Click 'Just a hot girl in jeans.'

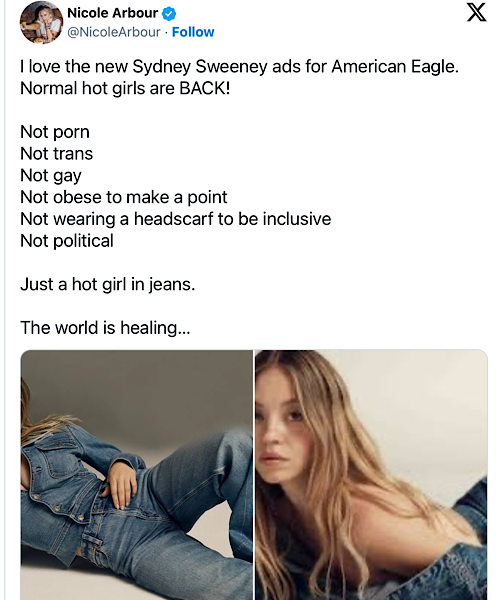click(x=107, y=285)
